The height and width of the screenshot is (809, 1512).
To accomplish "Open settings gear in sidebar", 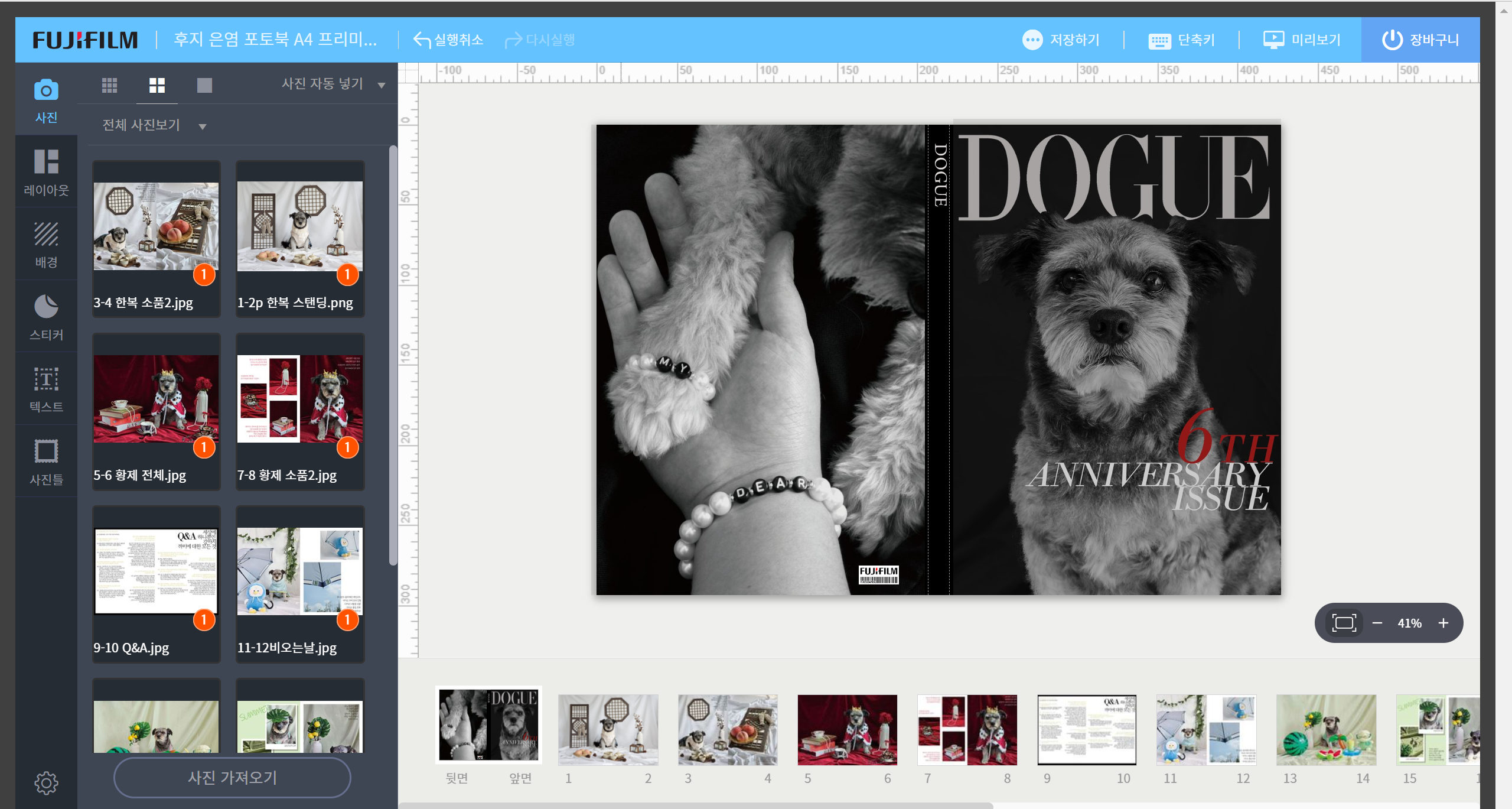I will click(x=46, y=782).
